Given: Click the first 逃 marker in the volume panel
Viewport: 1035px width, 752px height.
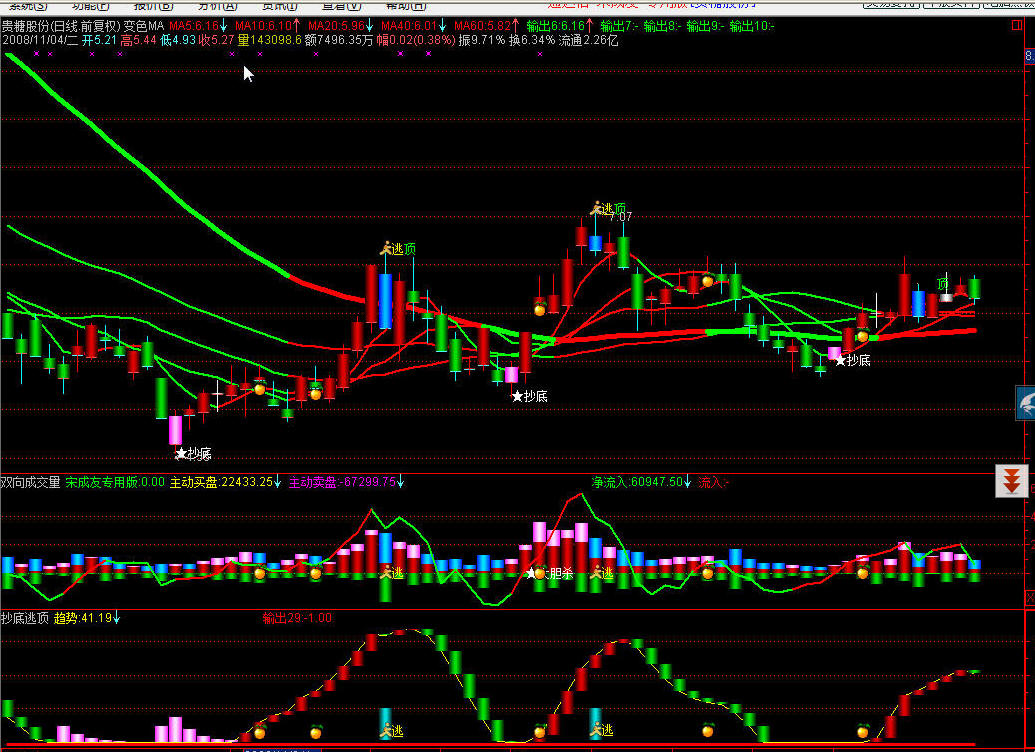Looking at the screenshot, I should pos(391,572).
